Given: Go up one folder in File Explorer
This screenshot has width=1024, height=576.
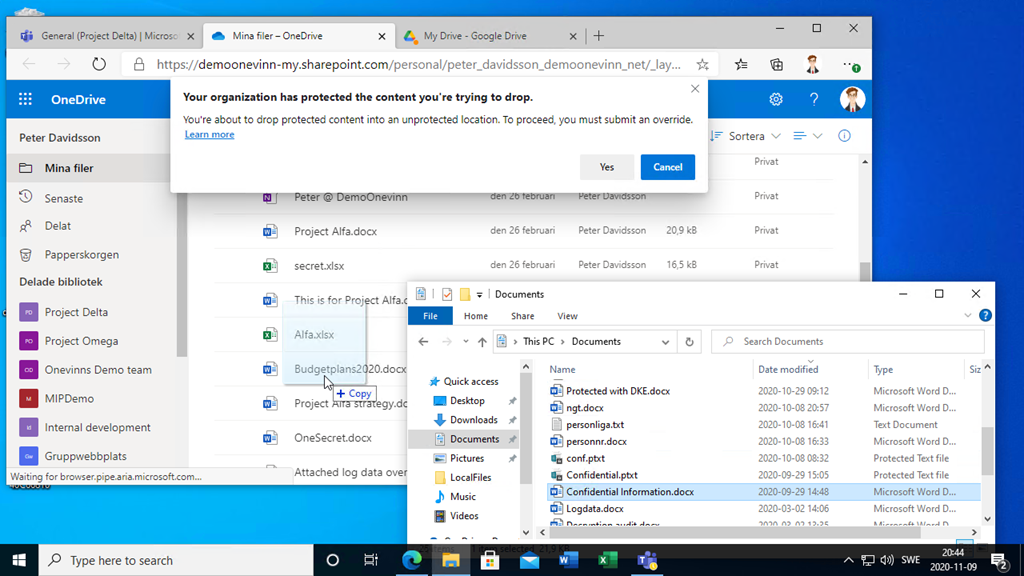Looking at the screenshot, I should point(482,342).
